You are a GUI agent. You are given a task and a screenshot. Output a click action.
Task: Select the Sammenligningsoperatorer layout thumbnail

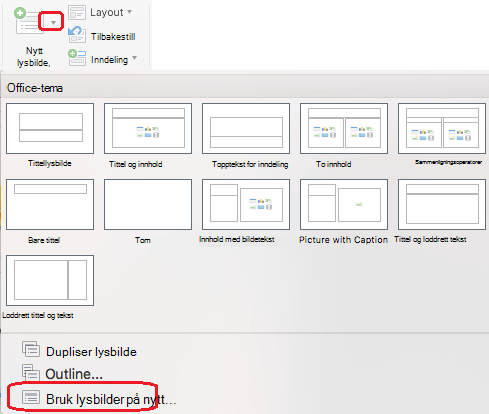442,128
